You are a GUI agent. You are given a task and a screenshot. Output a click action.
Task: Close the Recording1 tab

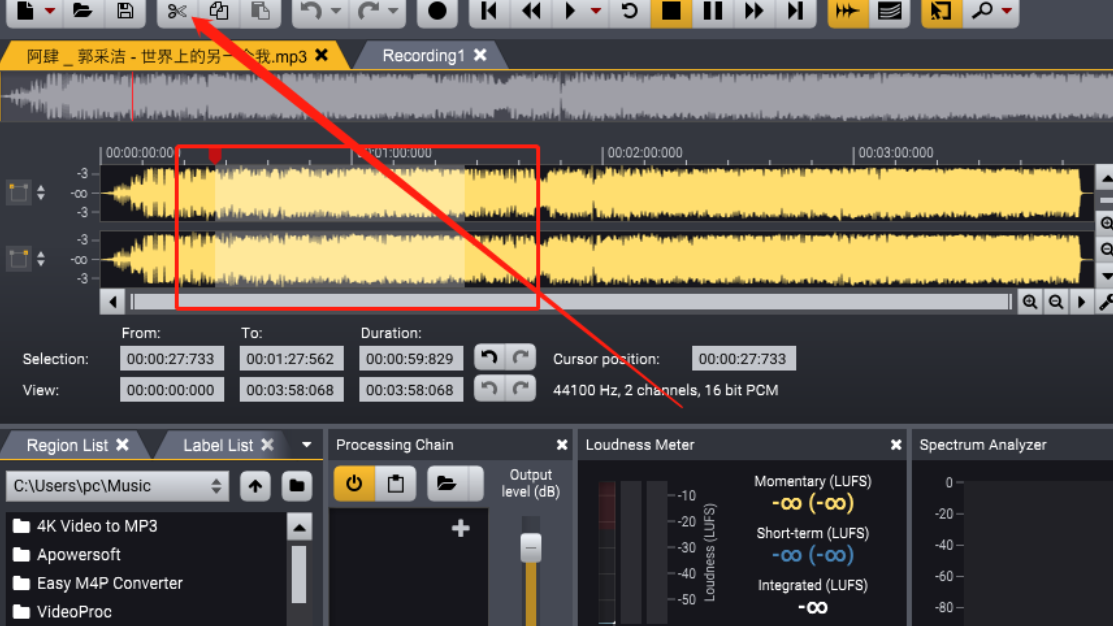(x=481, y=55)
